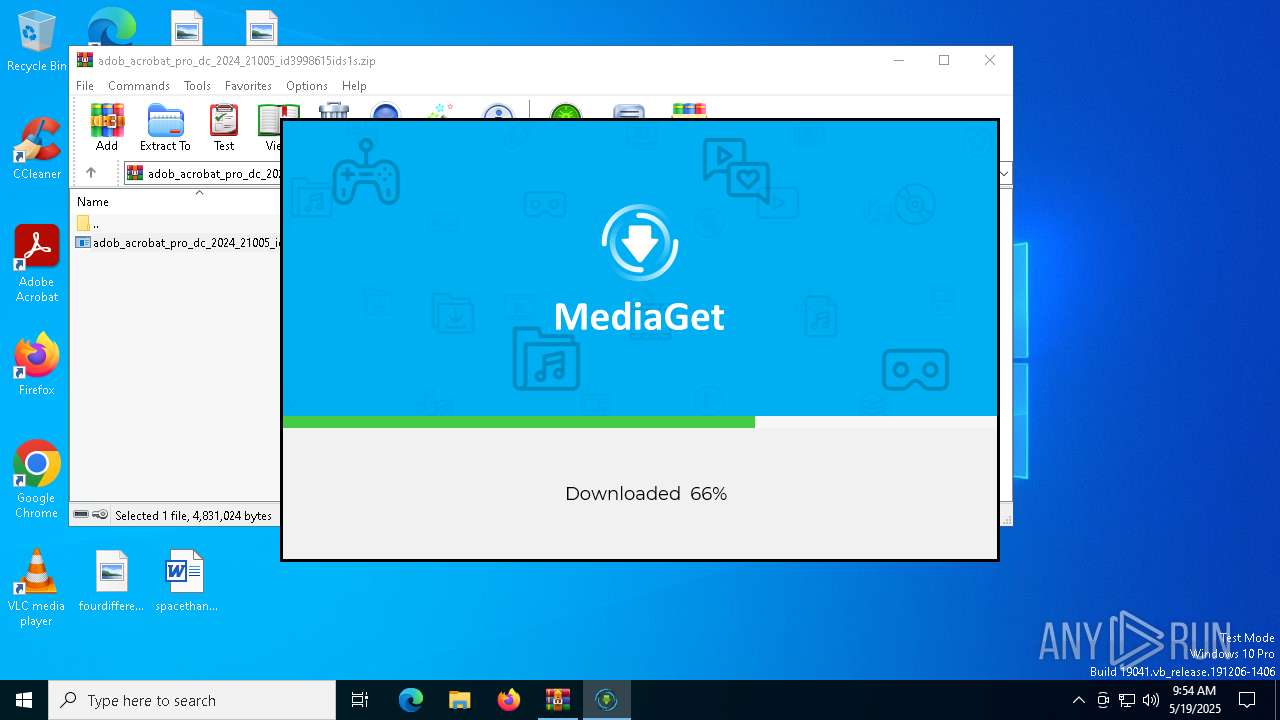1280x720 pixels.
Task: Click 'Downloaded 66%' status text
Action: tap(646, 494)
